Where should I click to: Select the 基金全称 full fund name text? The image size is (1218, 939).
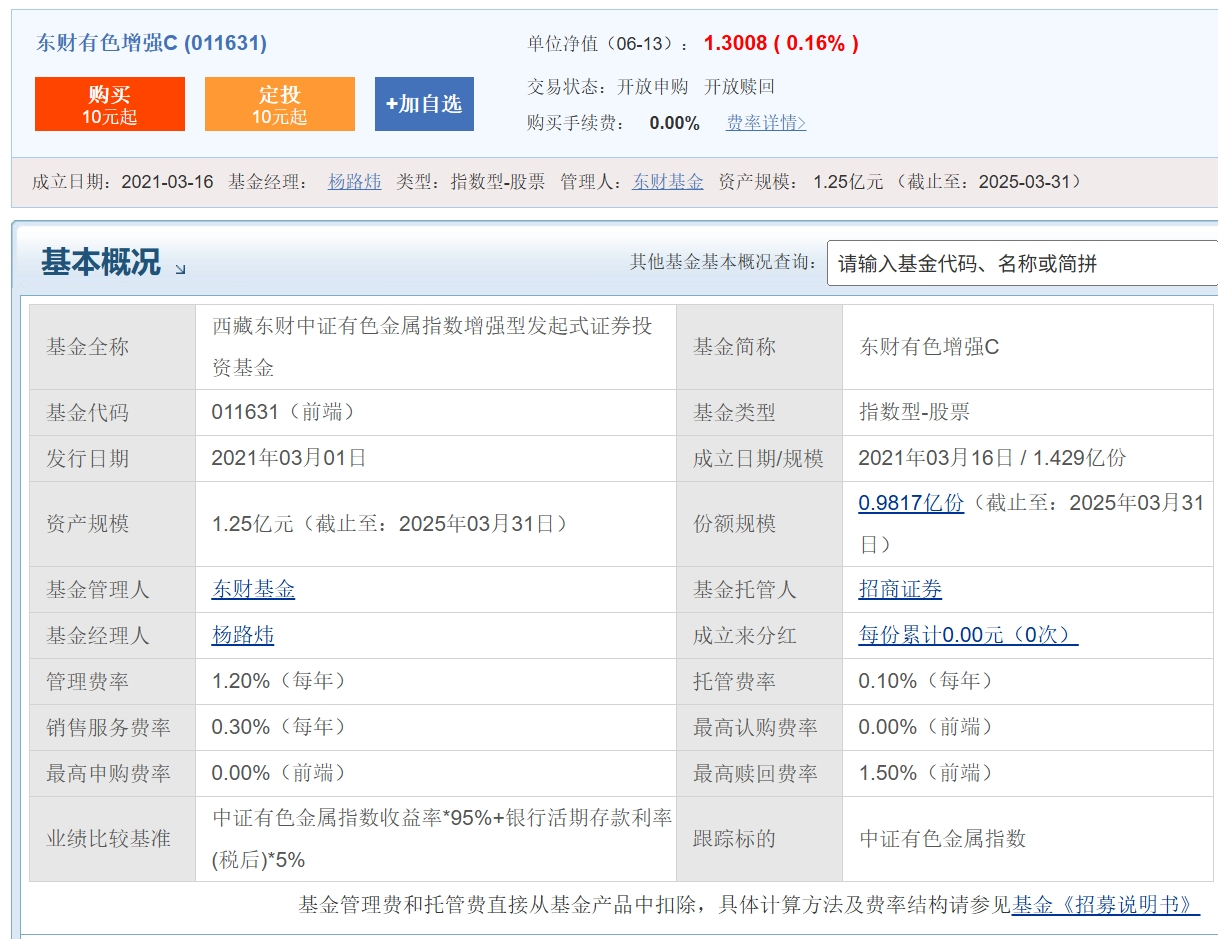click(x=432, y=347)
